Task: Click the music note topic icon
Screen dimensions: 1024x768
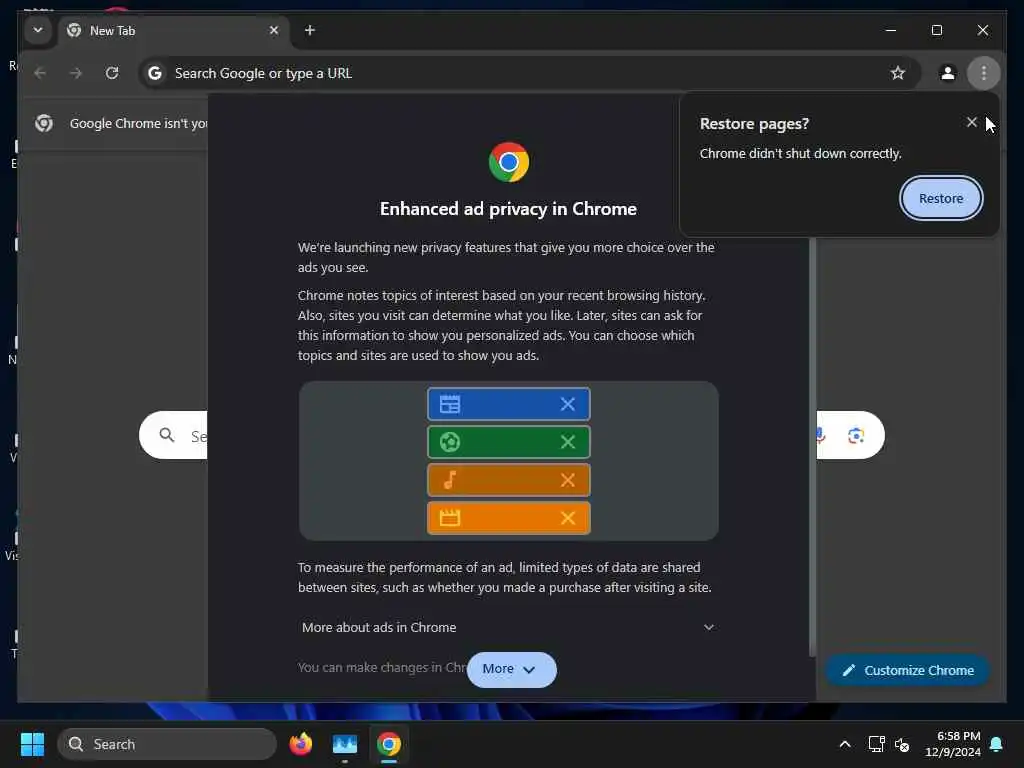Action: click(450, 480)
